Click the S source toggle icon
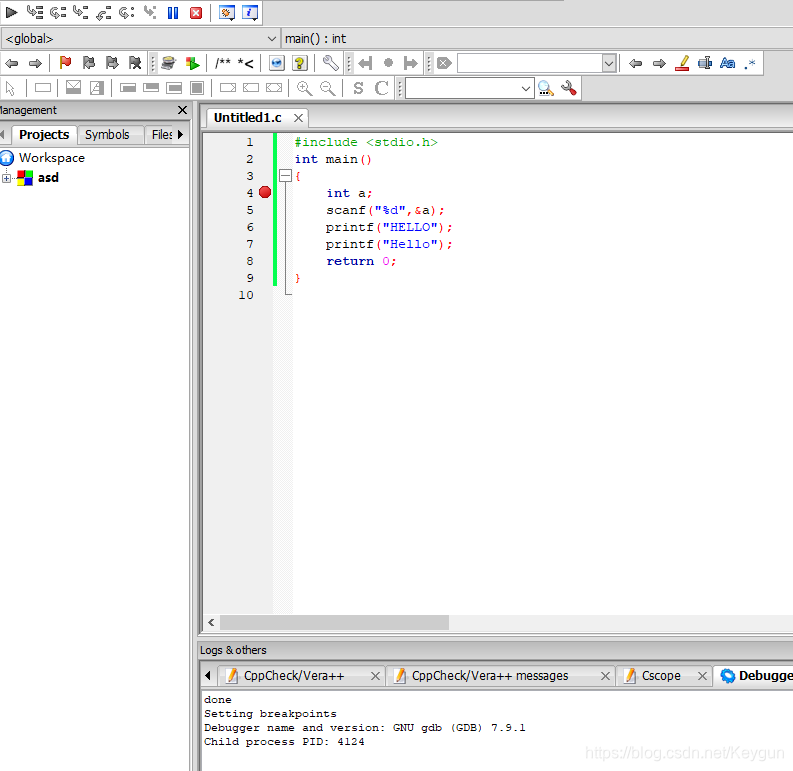Viewport: 793px width, 771px height. (358, 88)
